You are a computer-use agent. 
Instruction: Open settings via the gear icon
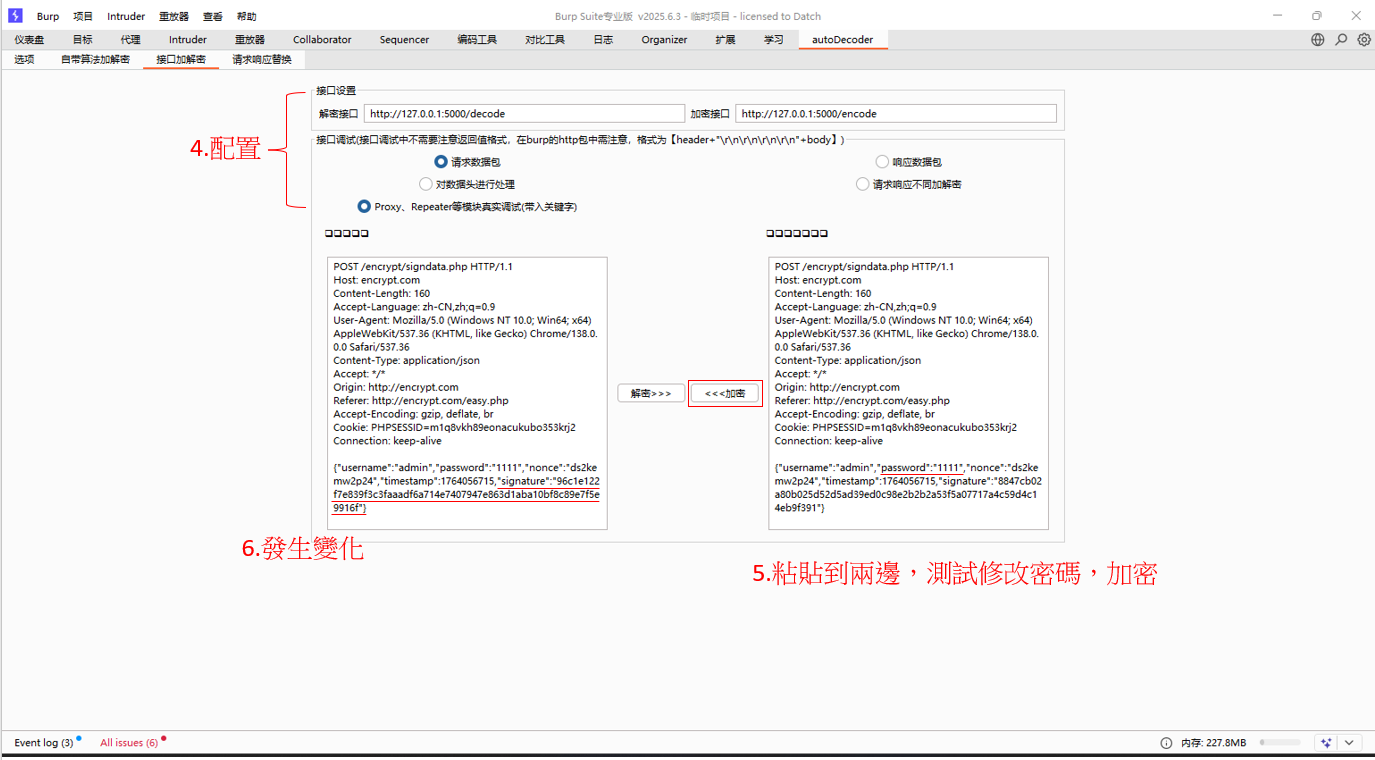(1364, 40)
